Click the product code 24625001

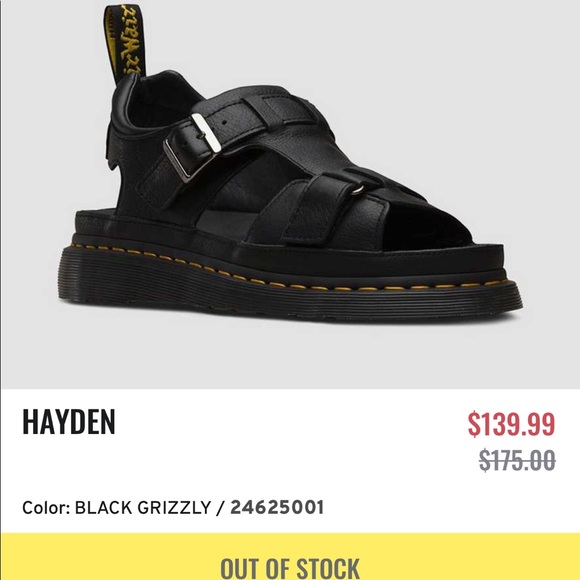click(277, 507)
